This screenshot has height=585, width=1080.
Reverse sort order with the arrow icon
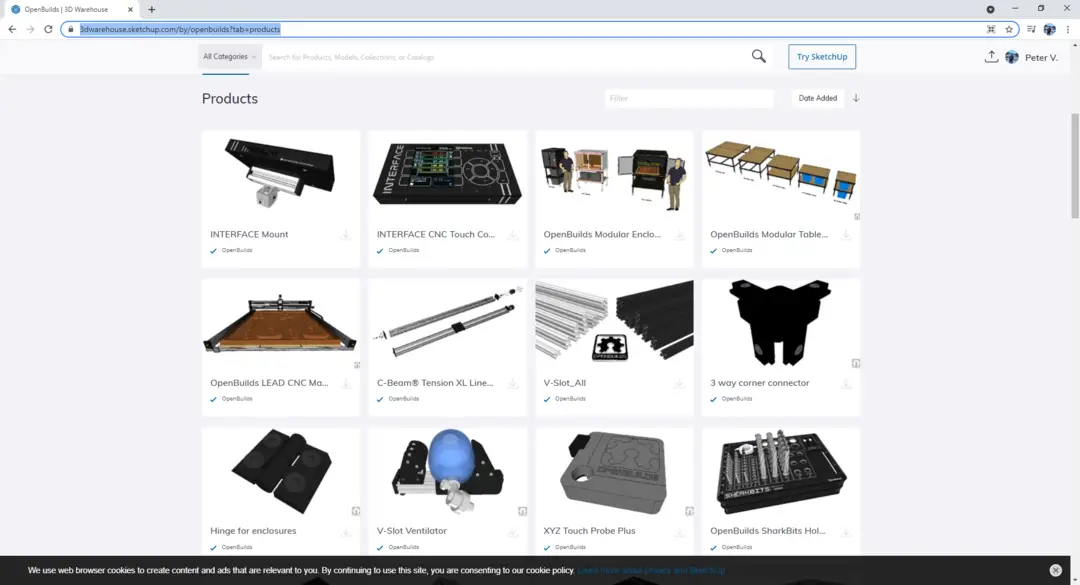point(856,98)
